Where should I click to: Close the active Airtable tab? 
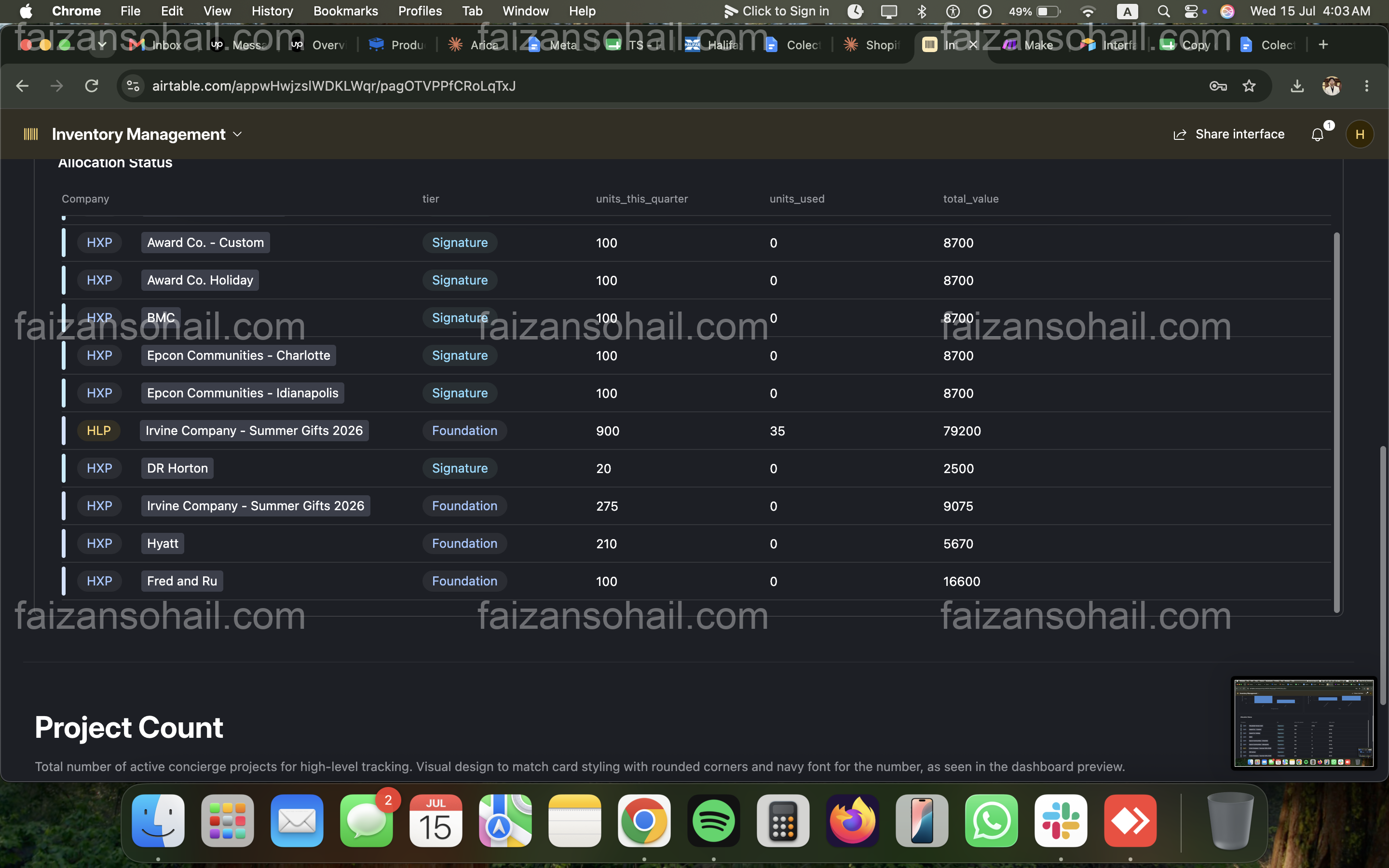point(973,44)
